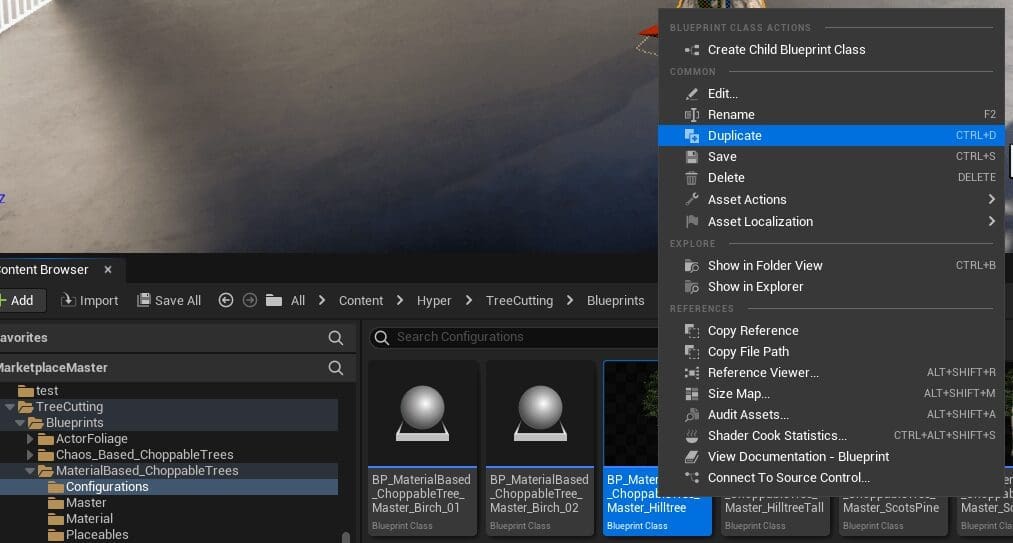Select the Configurations folder in tree
This screenshot has height=543, width=1013.
106,487
